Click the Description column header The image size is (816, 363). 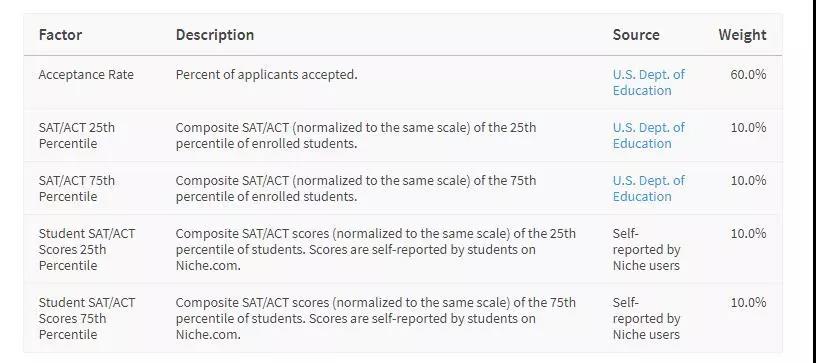tap(215, 35)
